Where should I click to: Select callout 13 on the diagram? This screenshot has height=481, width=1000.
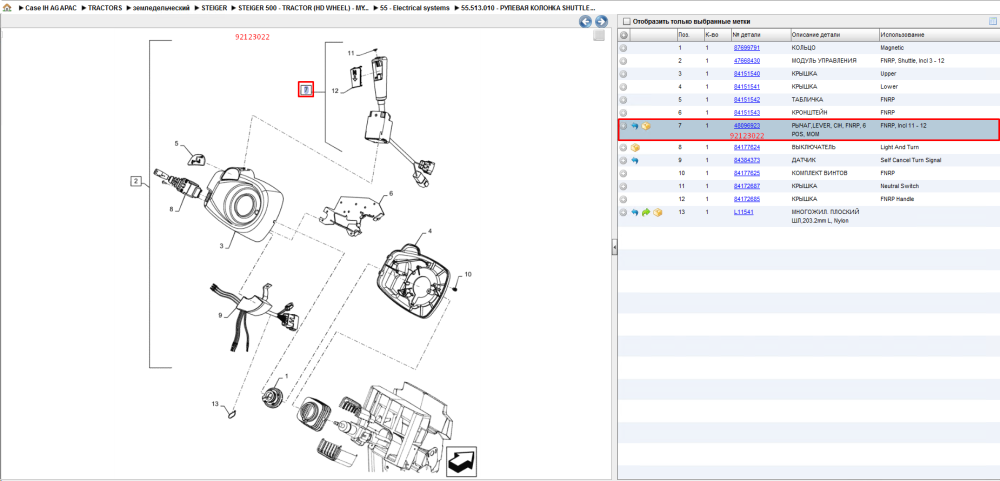point(215,404)
